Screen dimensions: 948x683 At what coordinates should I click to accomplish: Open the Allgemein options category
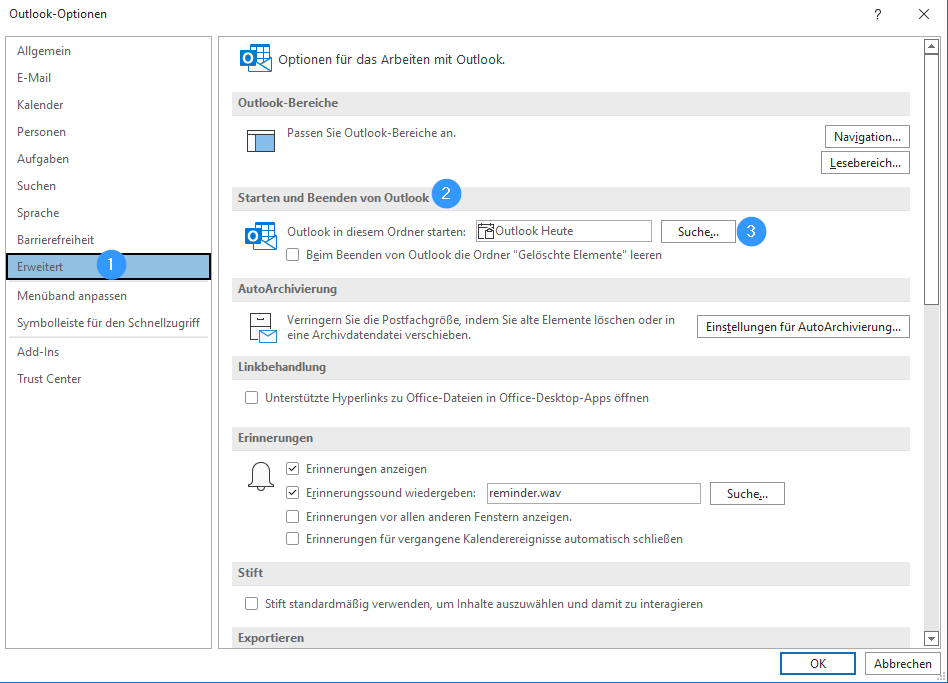pyautogui.click(x=109, y=51)
